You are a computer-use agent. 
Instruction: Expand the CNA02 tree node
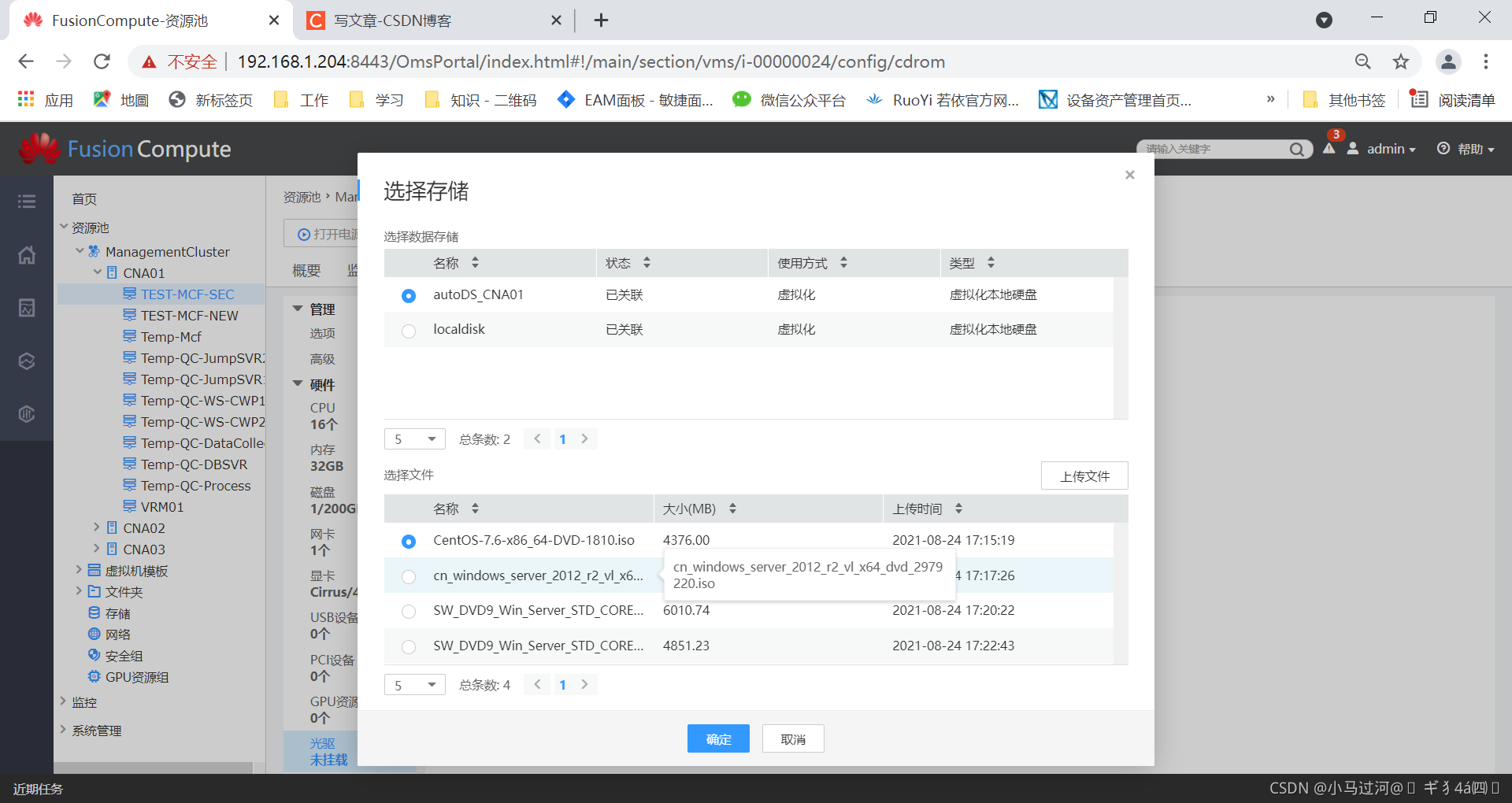(98, 527)
